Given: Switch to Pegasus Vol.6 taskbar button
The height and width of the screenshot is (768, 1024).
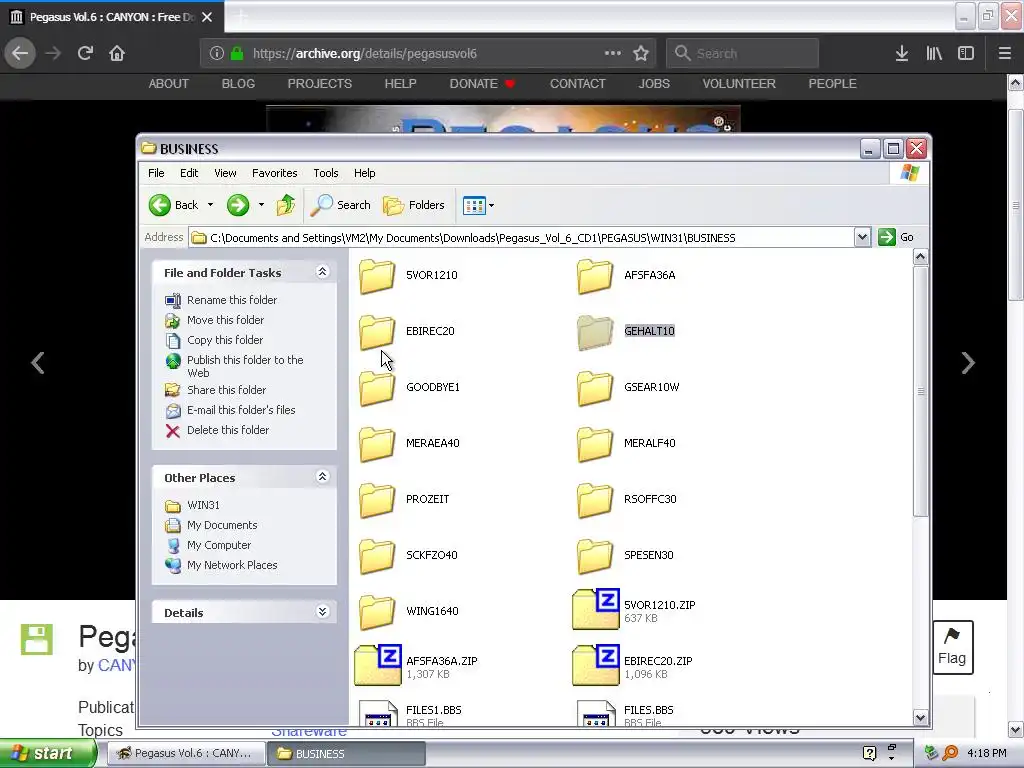Looking at the screenshot, I should point(185,754).
